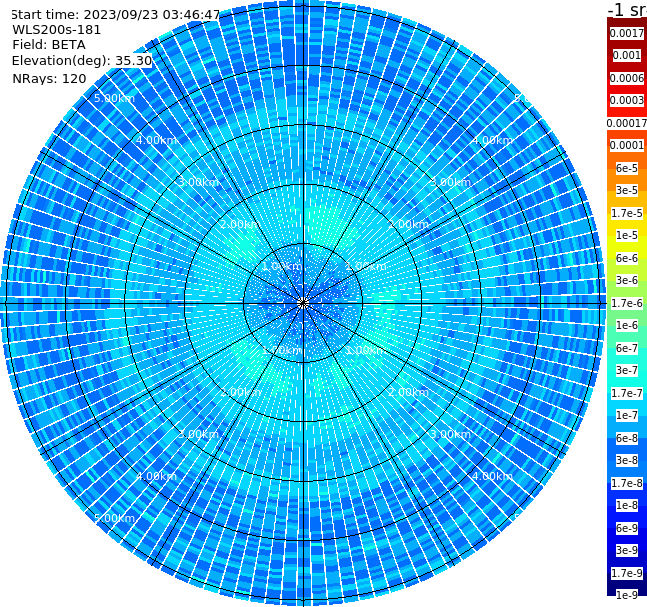Select the 6e-9 color scale label
This screenshot has height=607, width=647.
pos(627,528)
